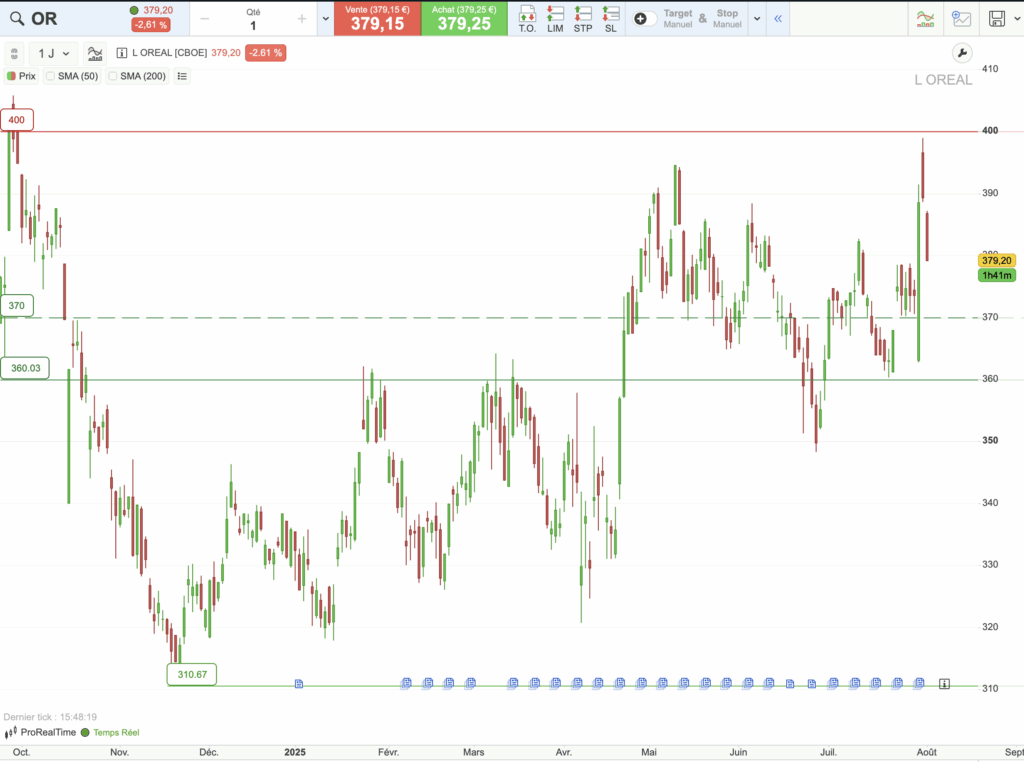Click the Qté quantity field

tap(253, 20)
